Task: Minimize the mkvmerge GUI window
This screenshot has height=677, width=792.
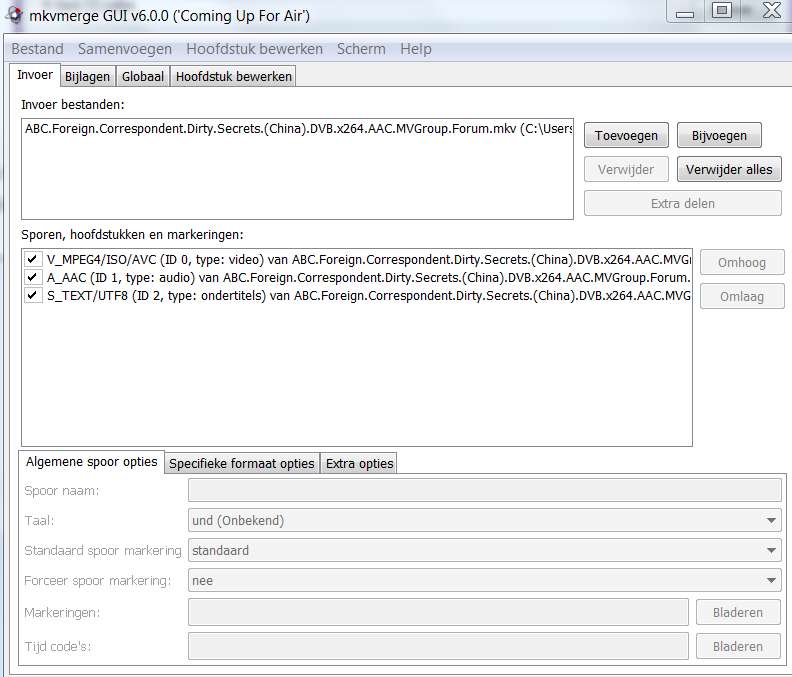Action: point(685,12)
